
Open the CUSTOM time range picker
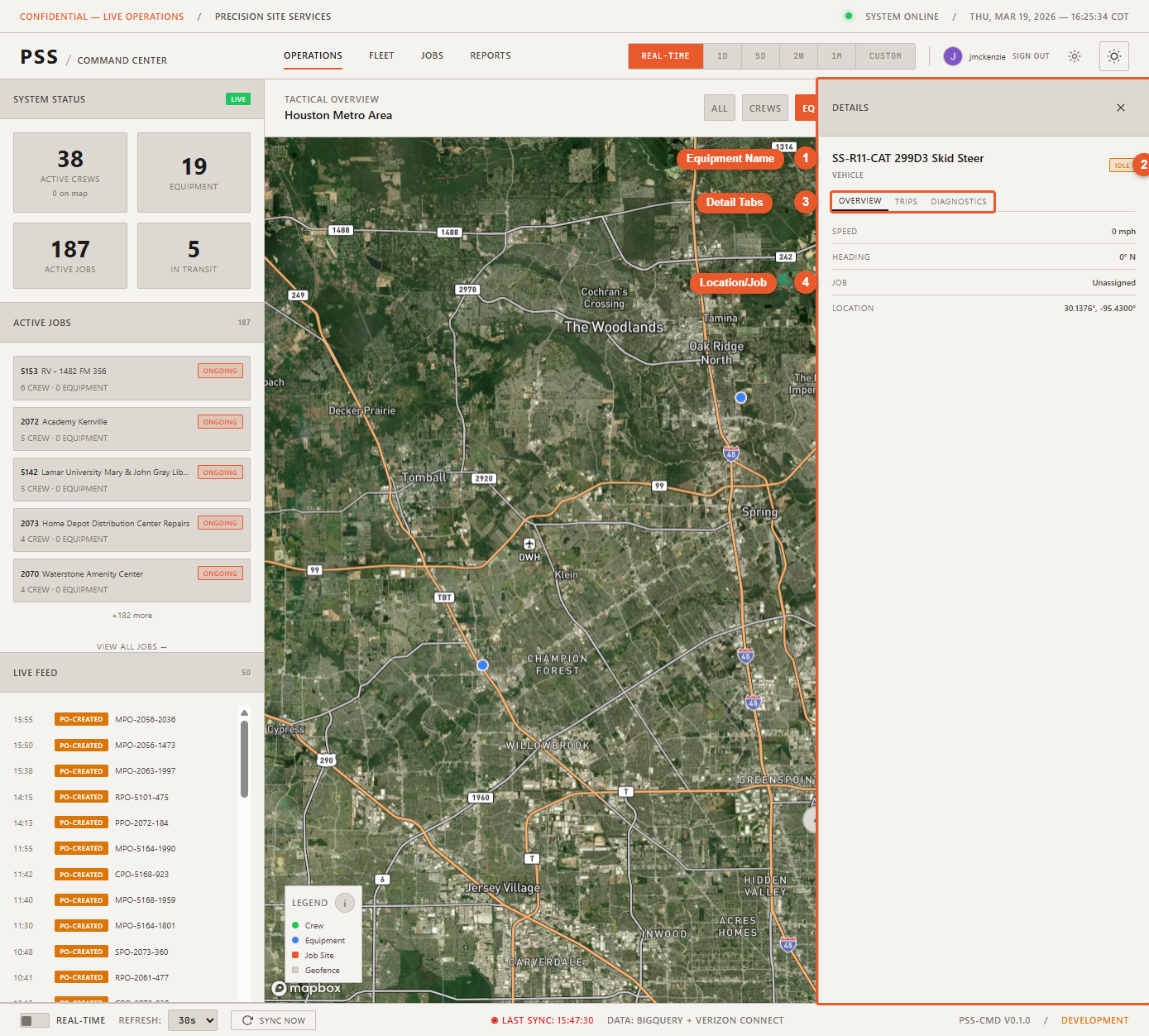[x=884, y=56]
